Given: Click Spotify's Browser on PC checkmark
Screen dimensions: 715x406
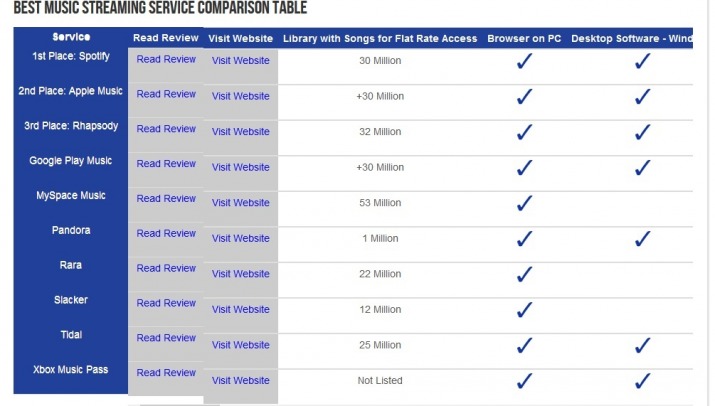Looking at the screenshot, I should (524, 61).
